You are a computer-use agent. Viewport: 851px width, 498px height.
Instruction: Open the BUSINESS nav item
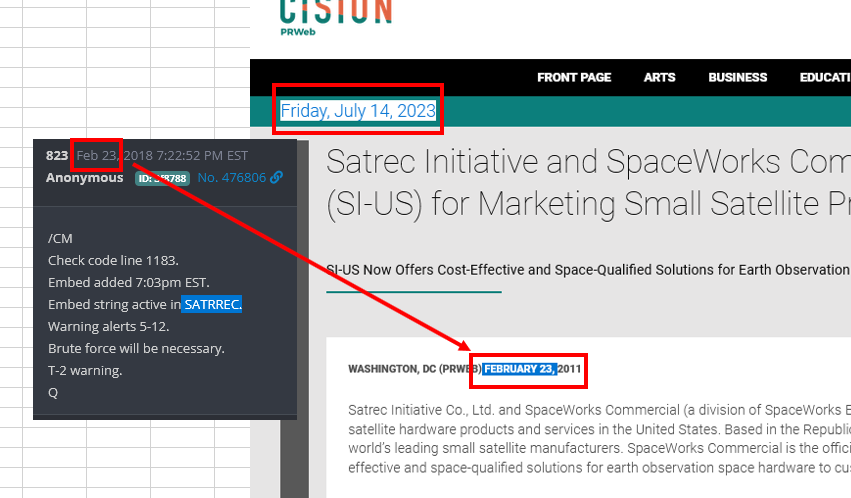(738, 78)
